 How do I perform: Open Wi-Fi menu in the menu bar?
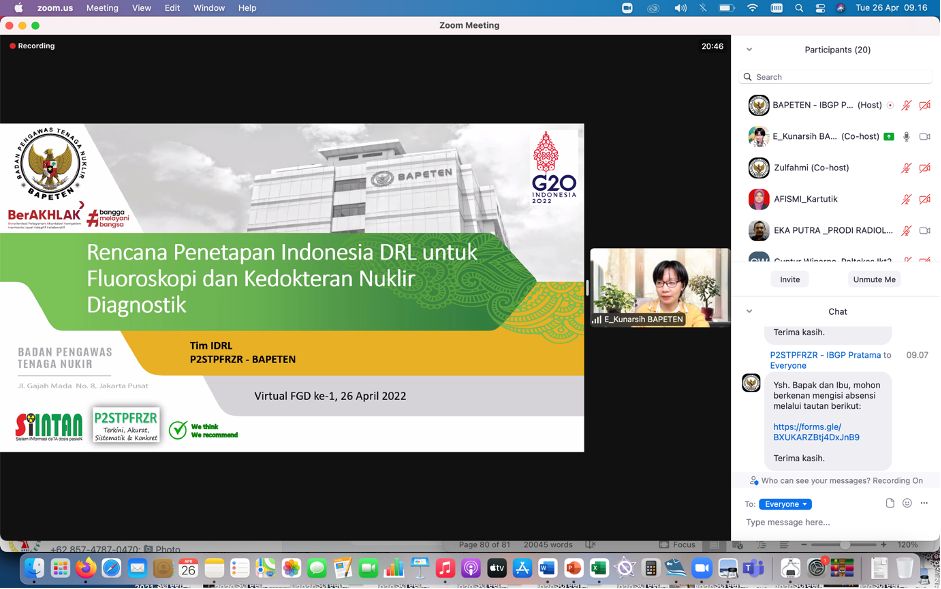coord(752,8)
